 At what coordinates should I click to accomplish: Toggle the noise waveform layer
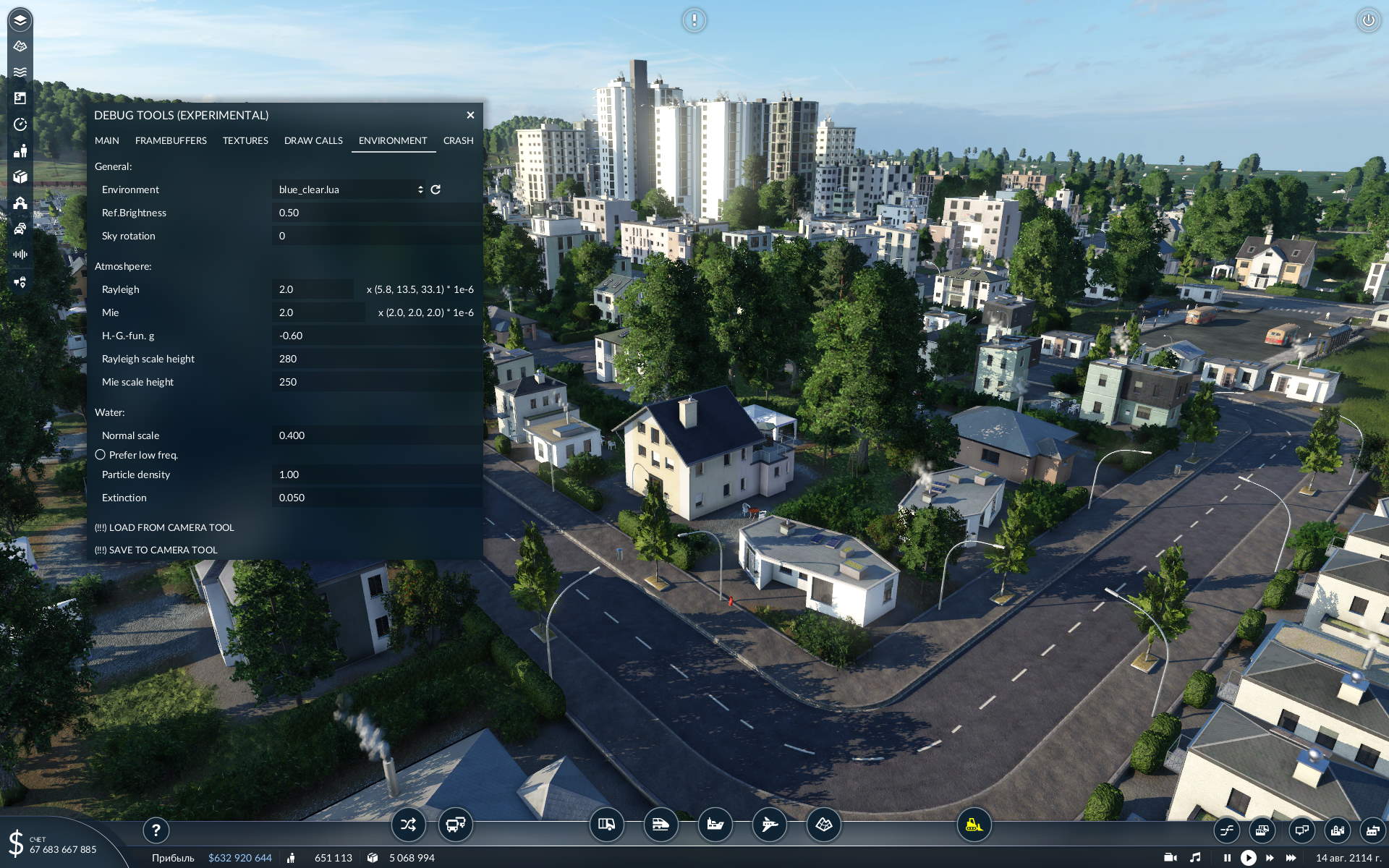[20, 255]
